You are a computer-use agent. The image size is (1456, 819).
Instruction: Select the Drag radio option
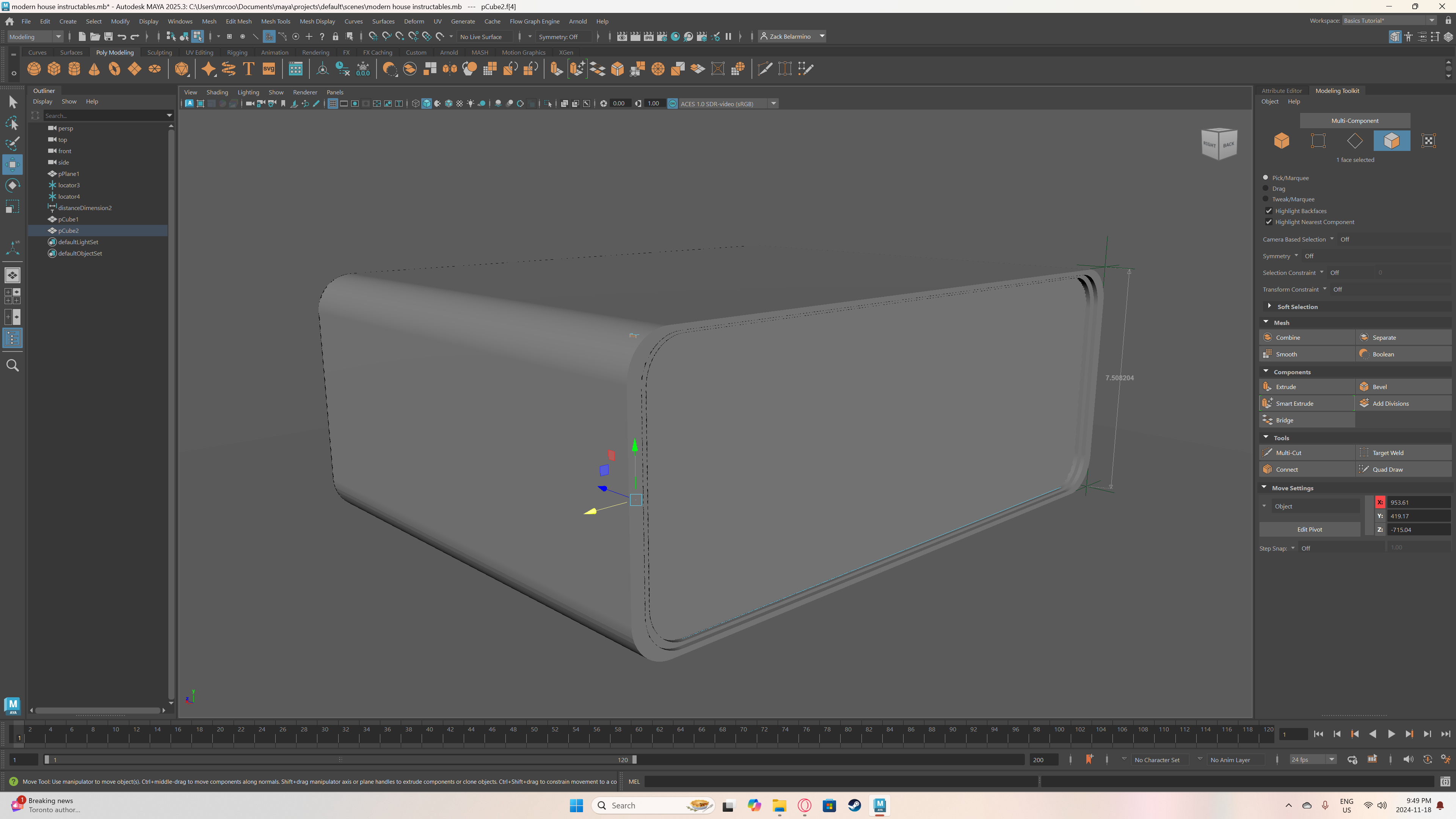1266,188
